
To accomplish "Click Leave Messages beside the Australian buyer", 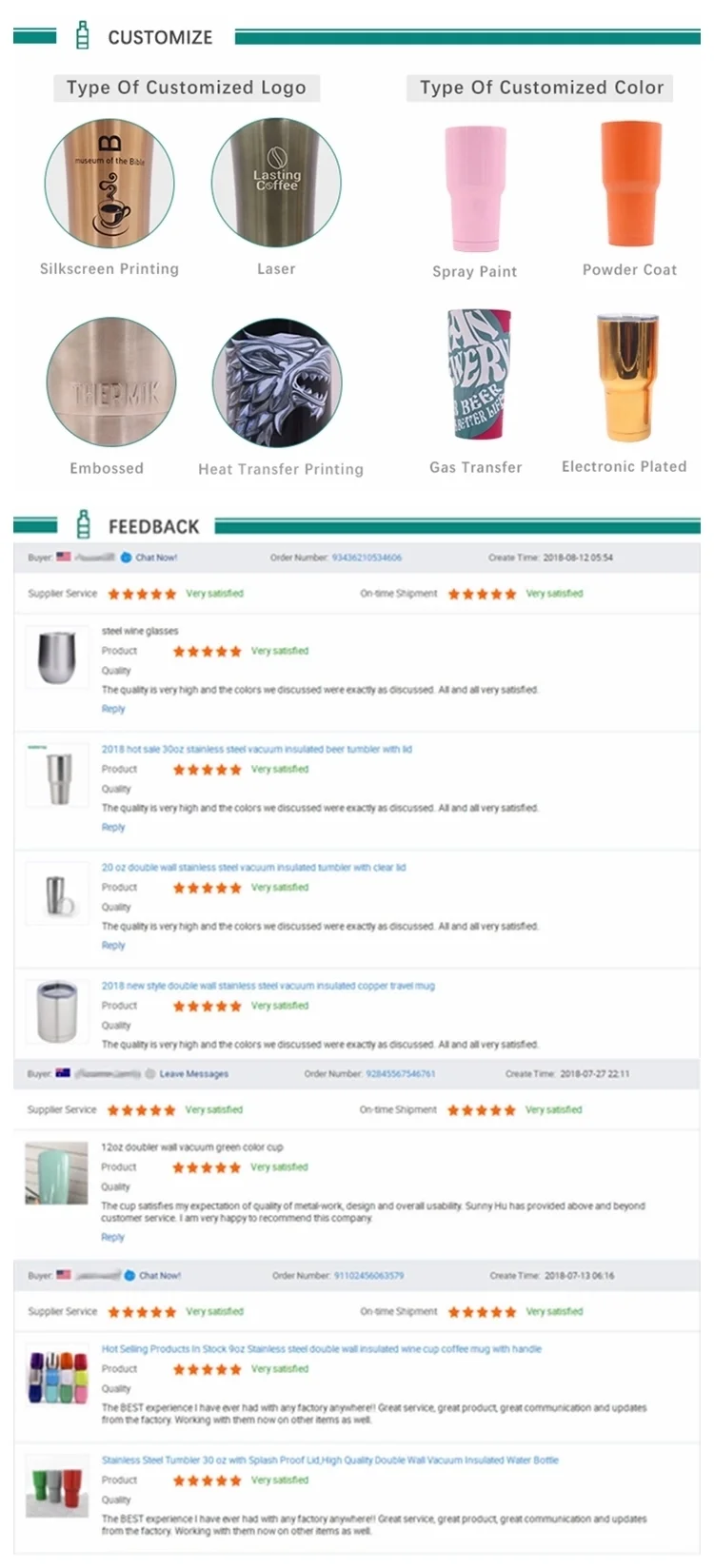I will [x=193, y=1073].
